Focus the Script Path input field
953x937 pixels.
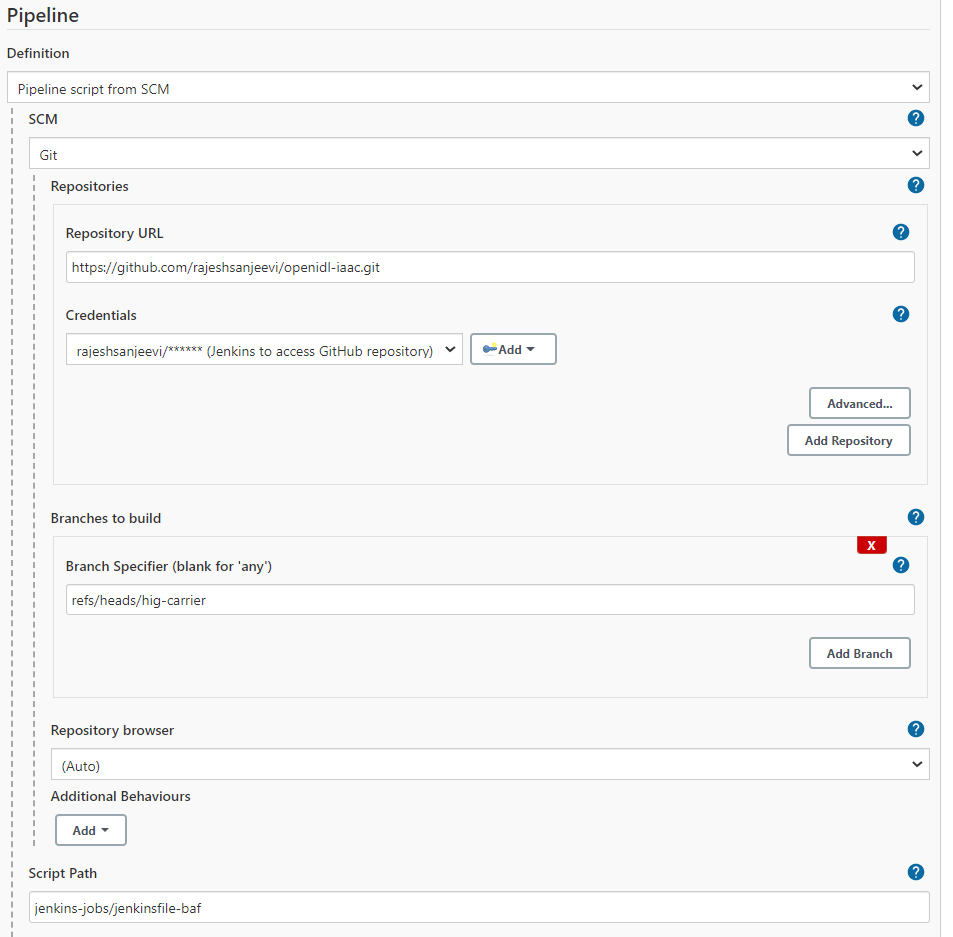[479, 907]
